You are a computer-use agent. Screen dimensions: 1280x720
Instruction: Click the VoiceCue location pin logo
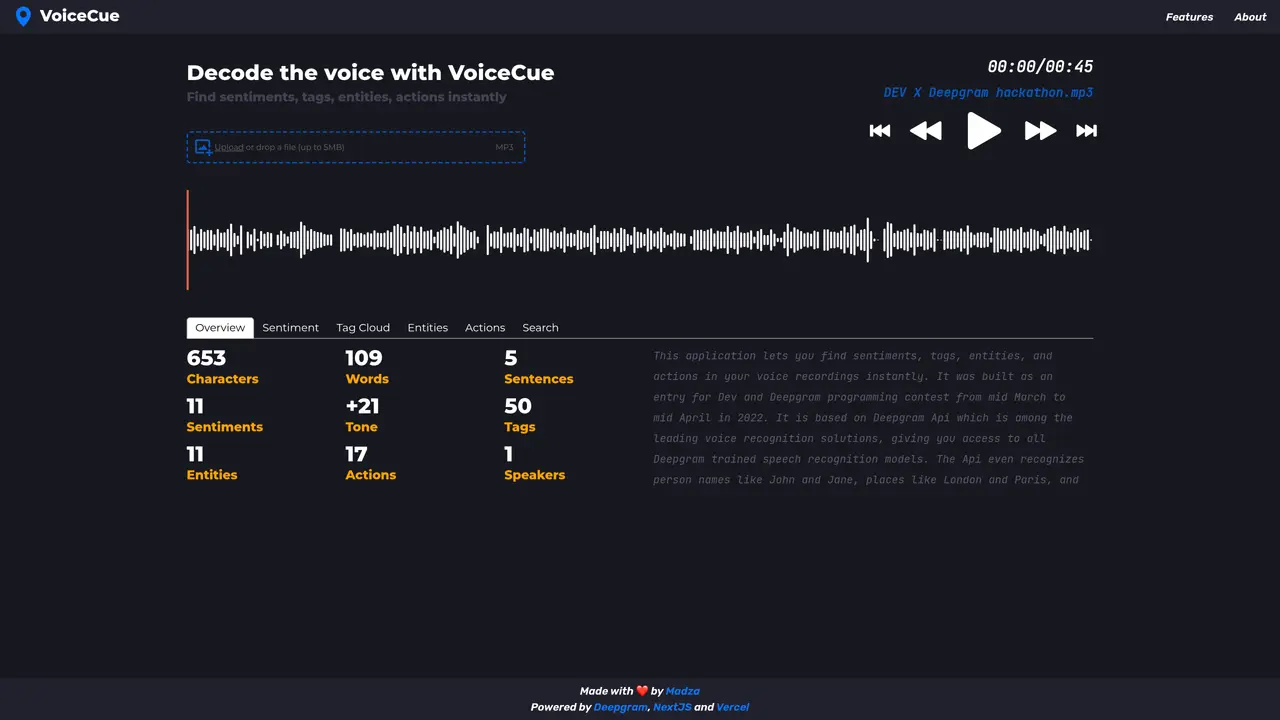tap(23, 16)
